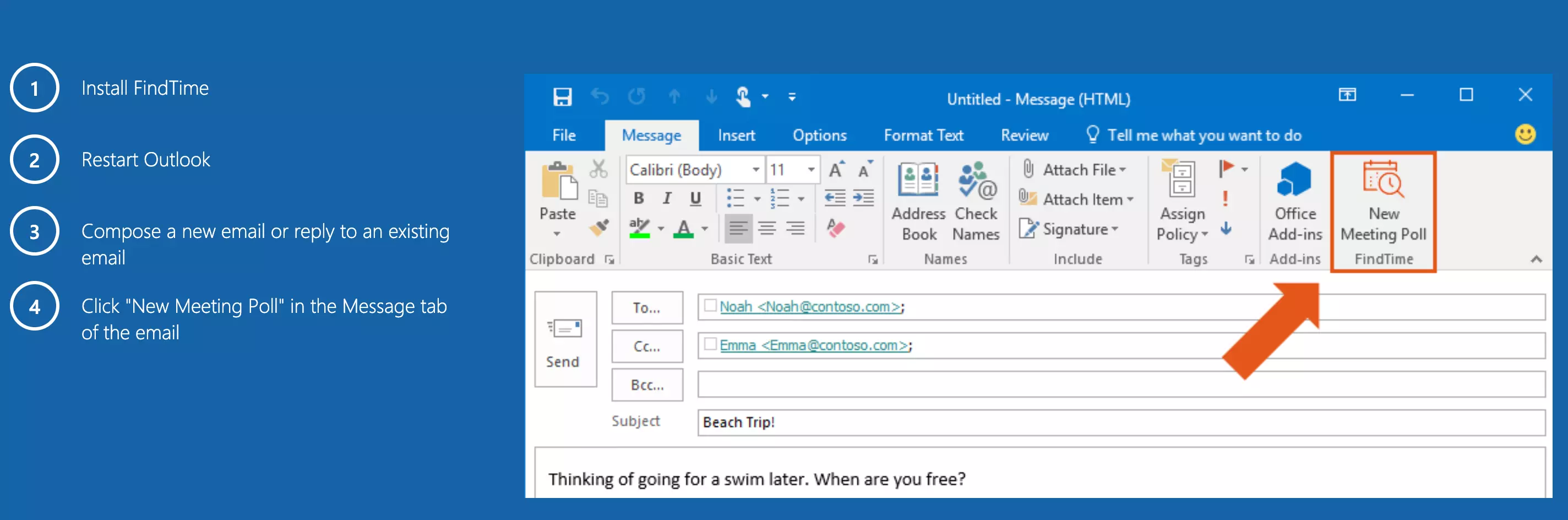Screen dimensions: 1568x520
Task: Decrease the font size
Action: [865, 169]
